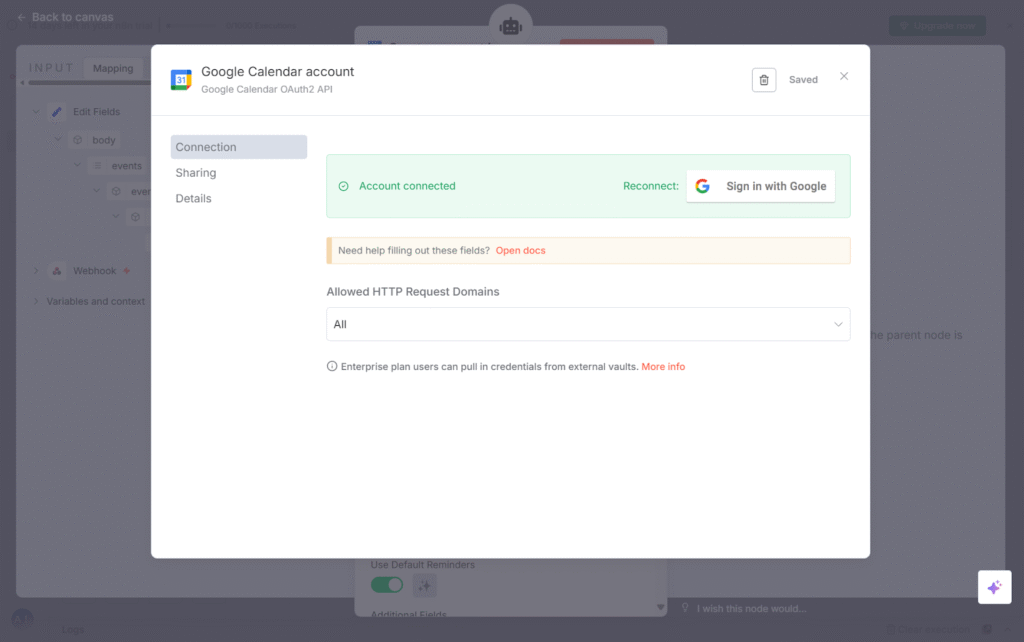The width and height of the screenshot is (1024, 642).
Task: Open the Details tab
Action: click(x=194, y=199)
